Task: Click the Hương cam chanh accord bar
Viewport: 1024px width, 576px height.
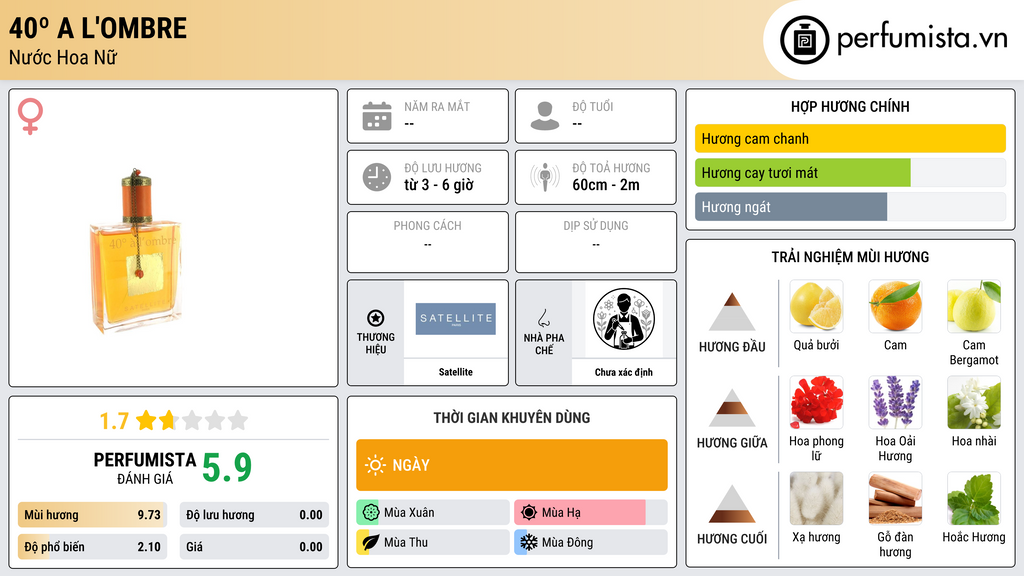Action: point(850,138)
